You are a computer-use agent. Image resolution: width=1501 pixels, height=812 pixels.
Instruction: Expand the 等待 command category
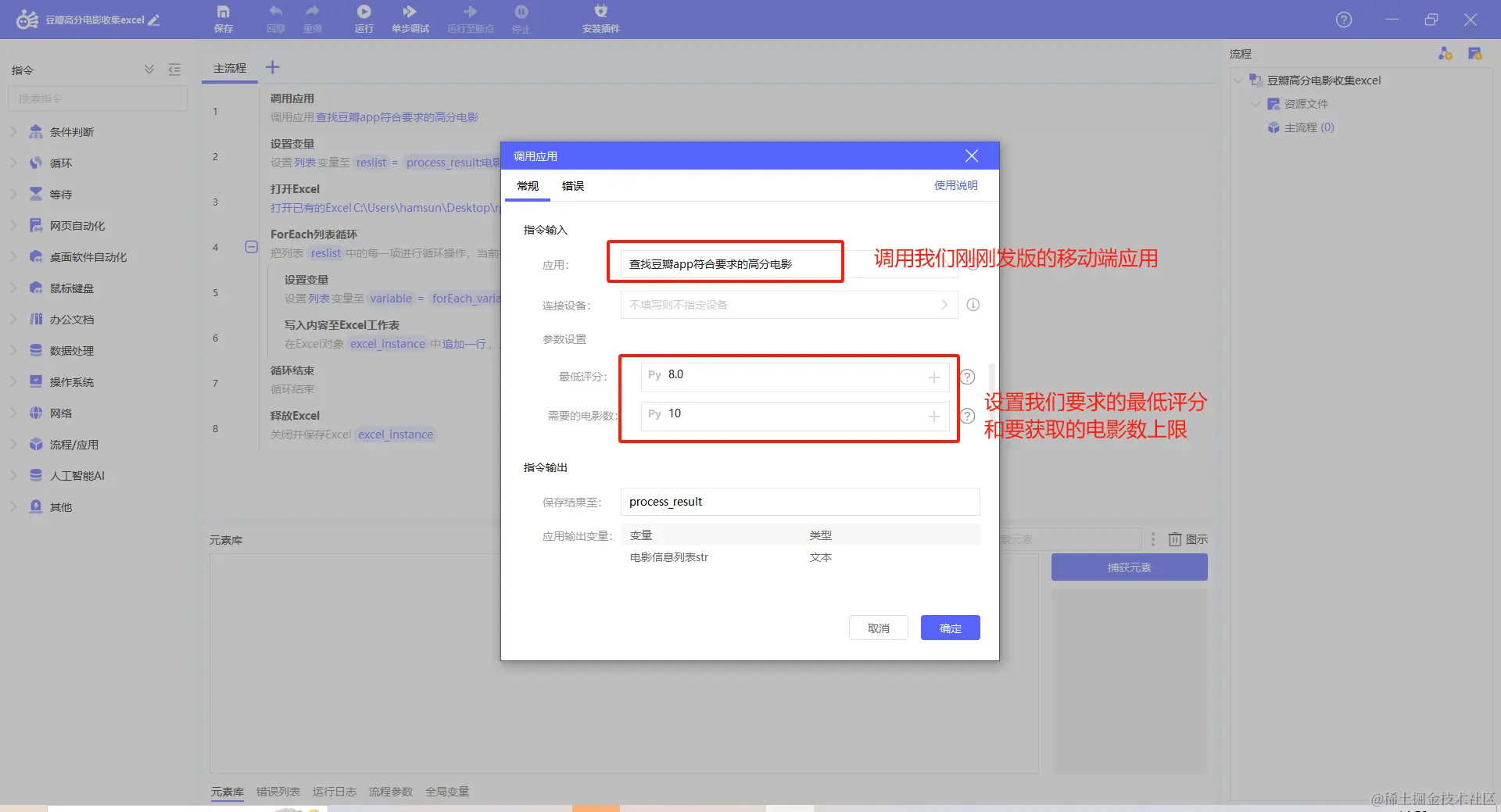click(13, 195)
